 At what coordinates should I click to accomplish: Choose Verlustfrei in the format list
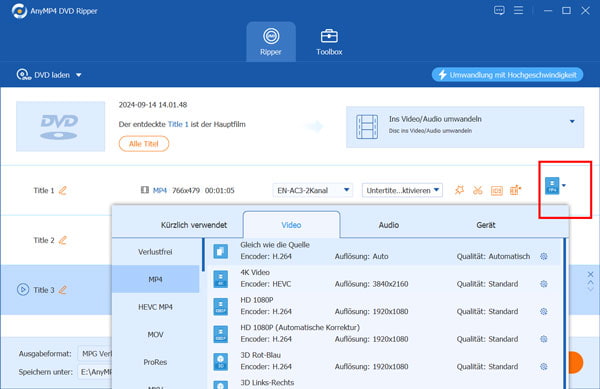point(155,252)
